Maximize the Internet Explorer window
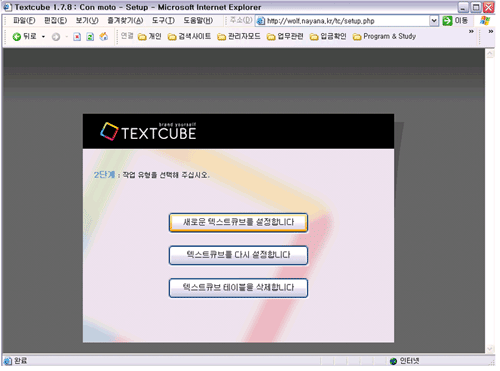The height and width of the screenshot is (371, 500). pos(476,7)
